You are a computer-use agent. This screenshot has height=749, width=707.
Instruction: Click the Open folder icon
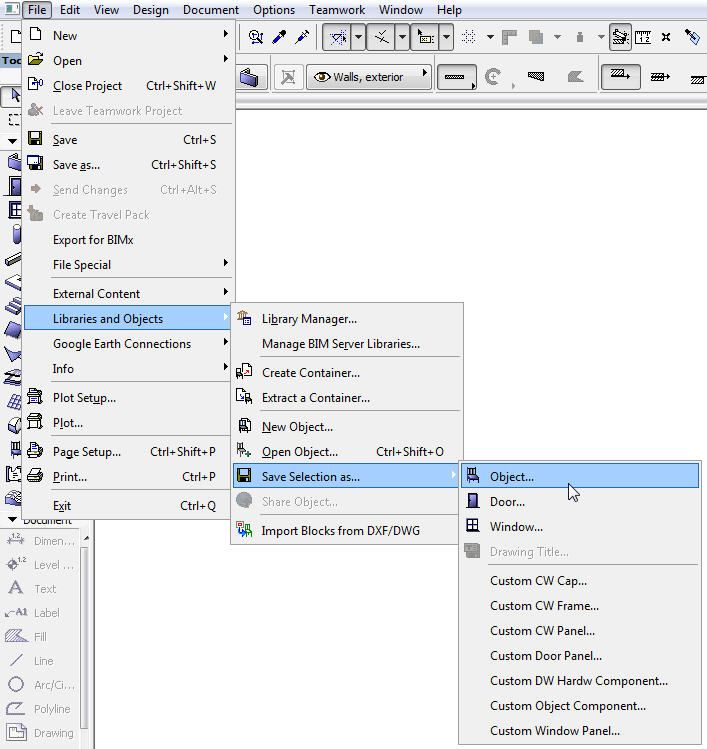click(35, 60)
